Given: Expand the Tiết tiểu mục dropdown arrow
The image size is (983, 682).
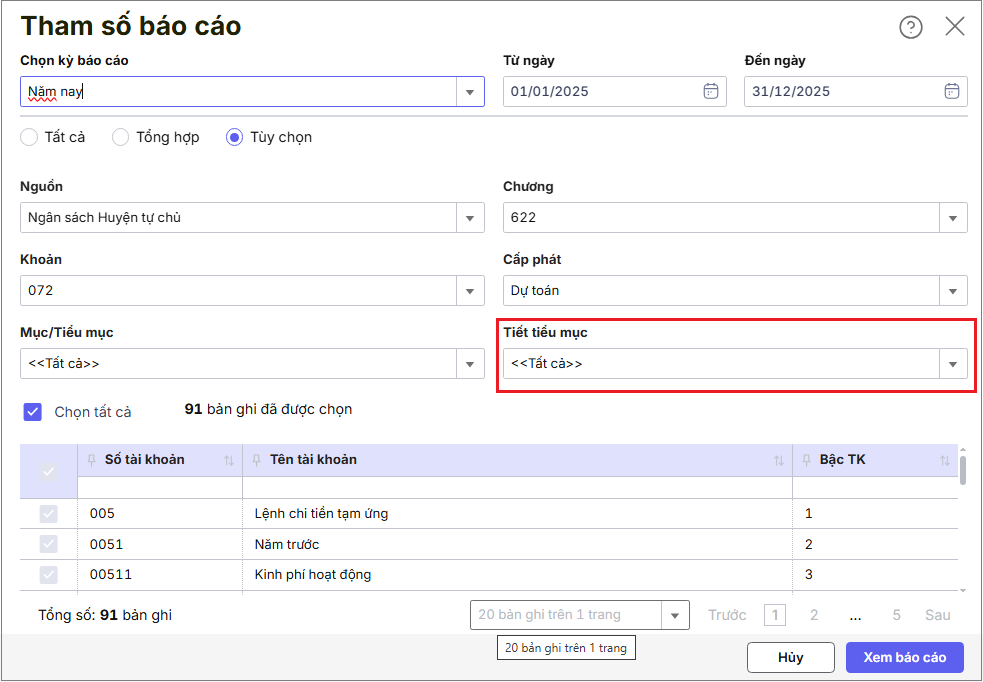Looking at the screenshot, I should [x=953, y=364].
